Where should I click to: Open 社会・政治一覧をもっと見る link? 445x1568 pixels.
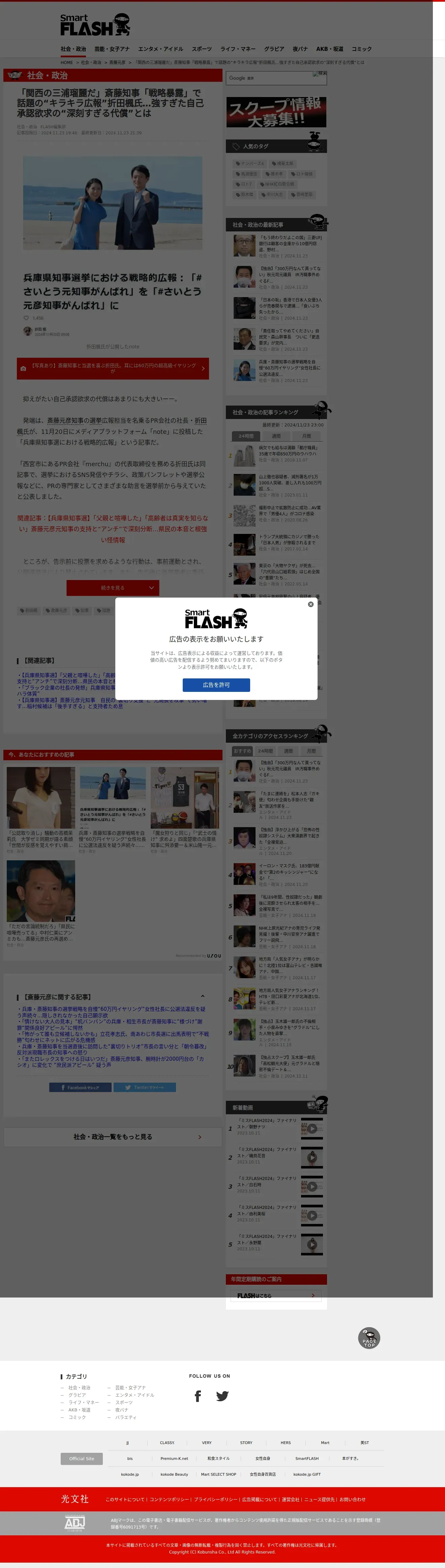coord(113,1137)
